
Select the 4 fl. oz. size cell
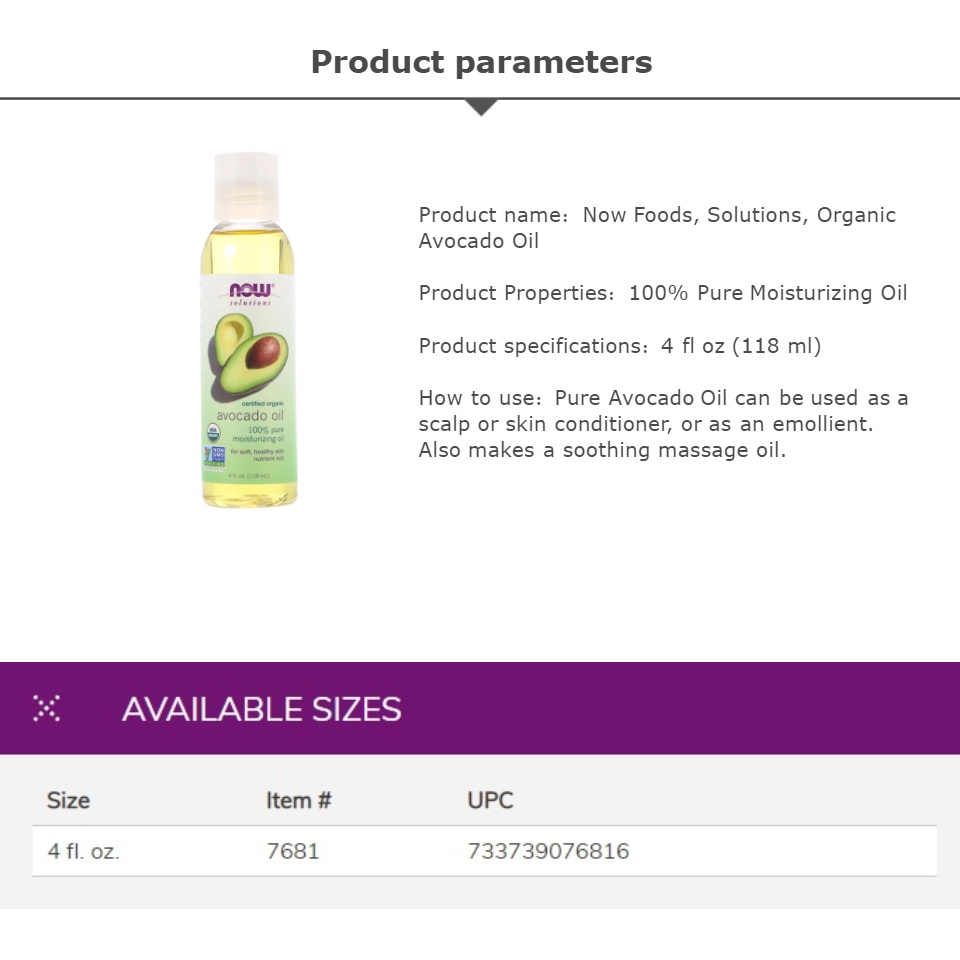point(83,851)
